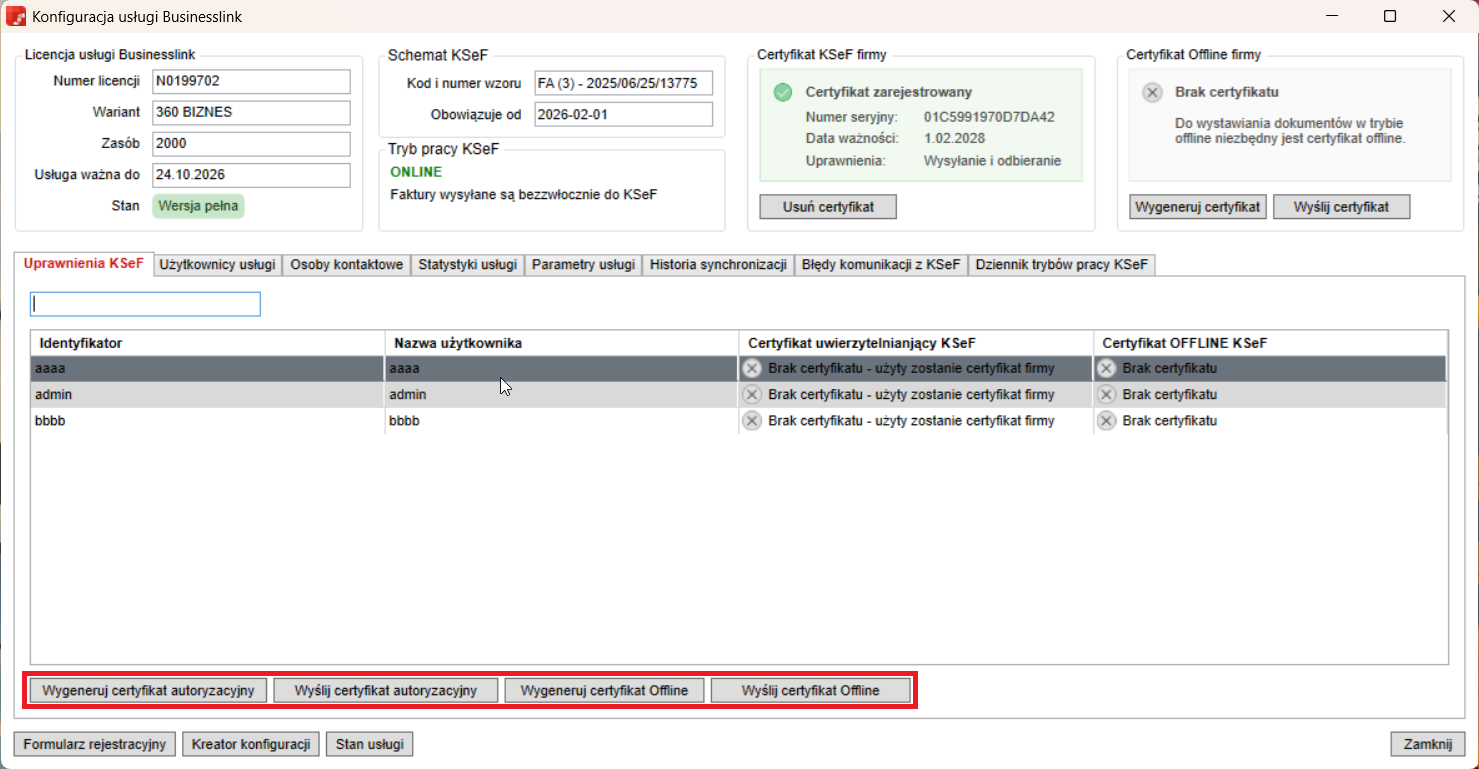
Task: Focus the user filter search field
Action: point(146,304)
